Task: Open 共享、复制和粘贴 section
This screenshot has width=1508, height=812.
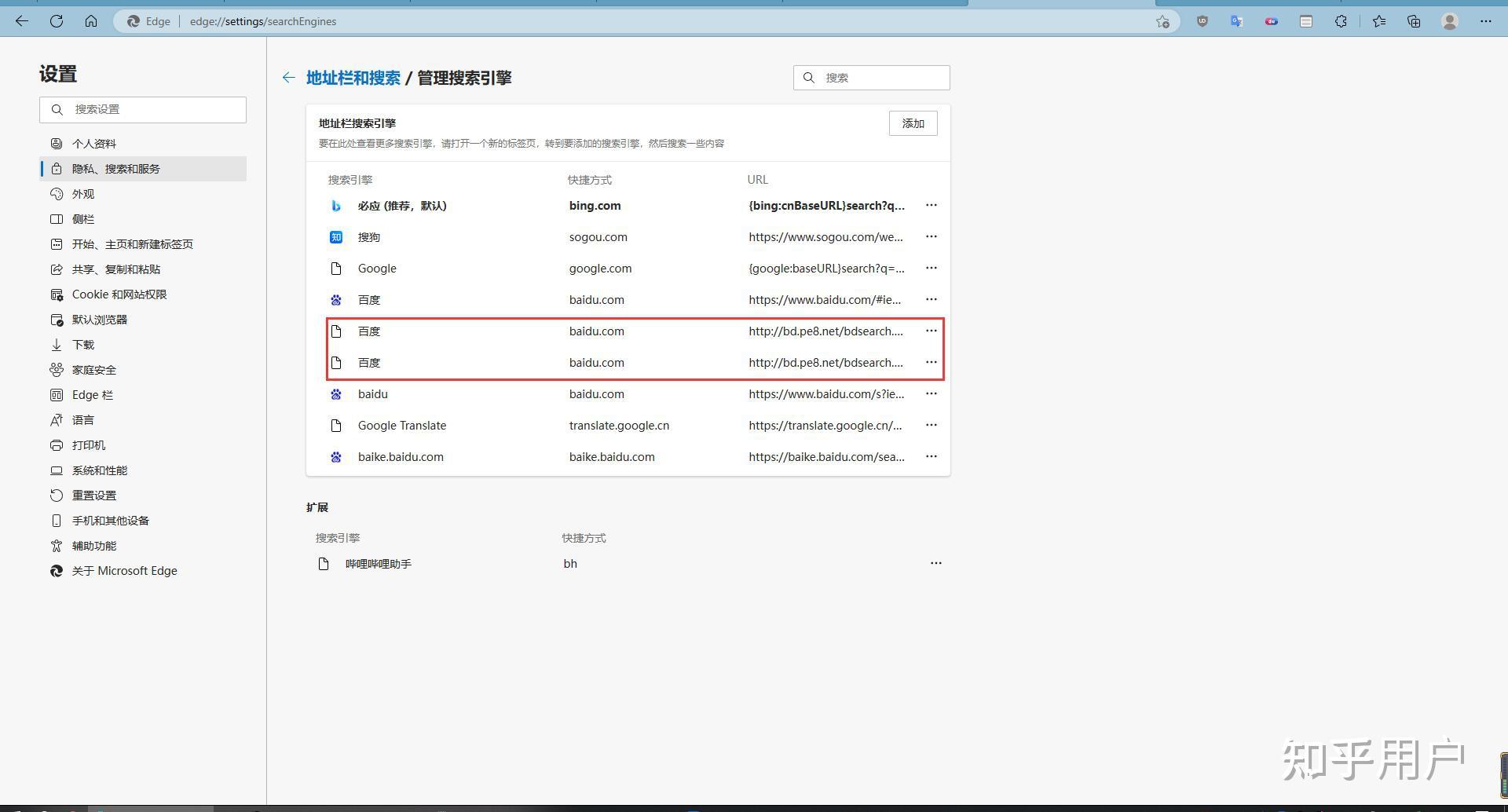Action: (x=143, y=269)
